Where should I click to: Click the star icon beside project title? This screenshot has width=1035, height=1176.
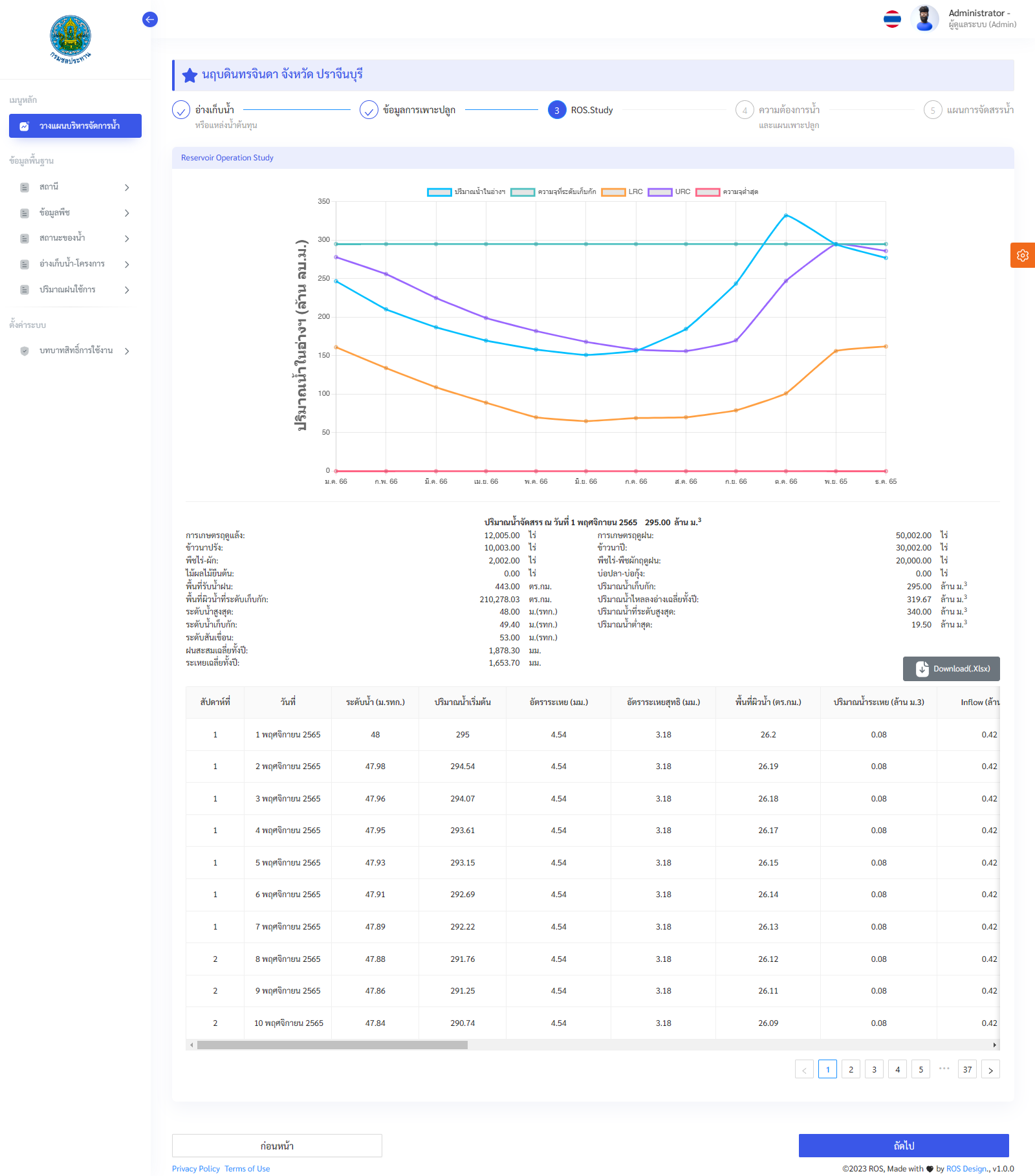pos(190,75)
